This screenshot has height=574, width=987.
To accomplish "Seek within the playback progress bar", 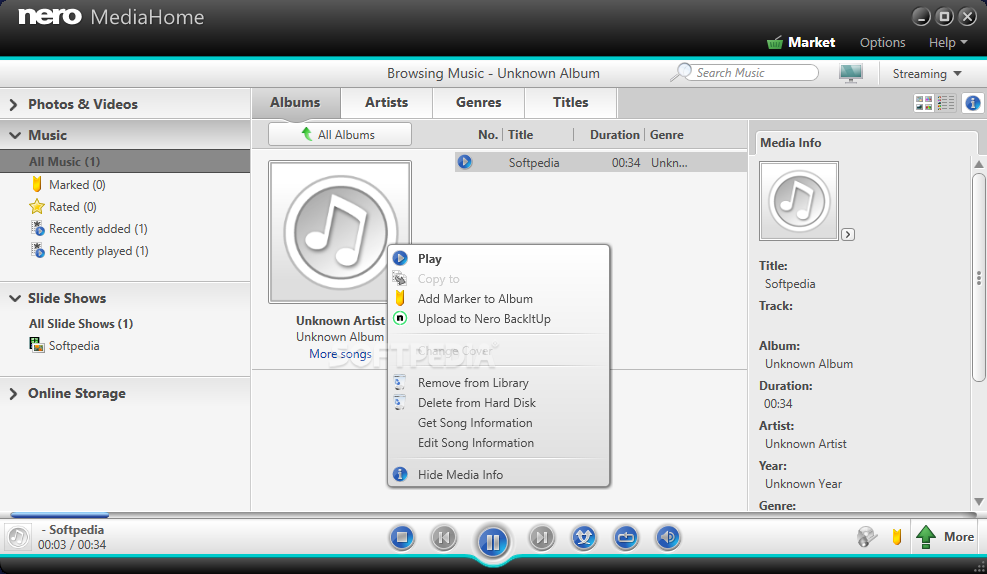I will (x=493, y=515).
